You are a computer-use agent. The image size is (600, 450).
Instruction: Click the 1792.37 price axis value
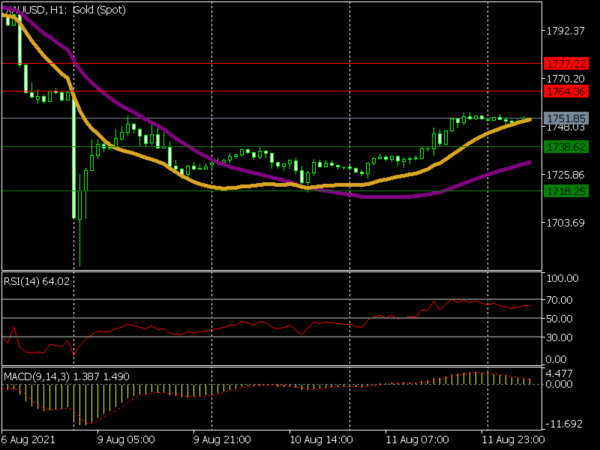point(565,30)
